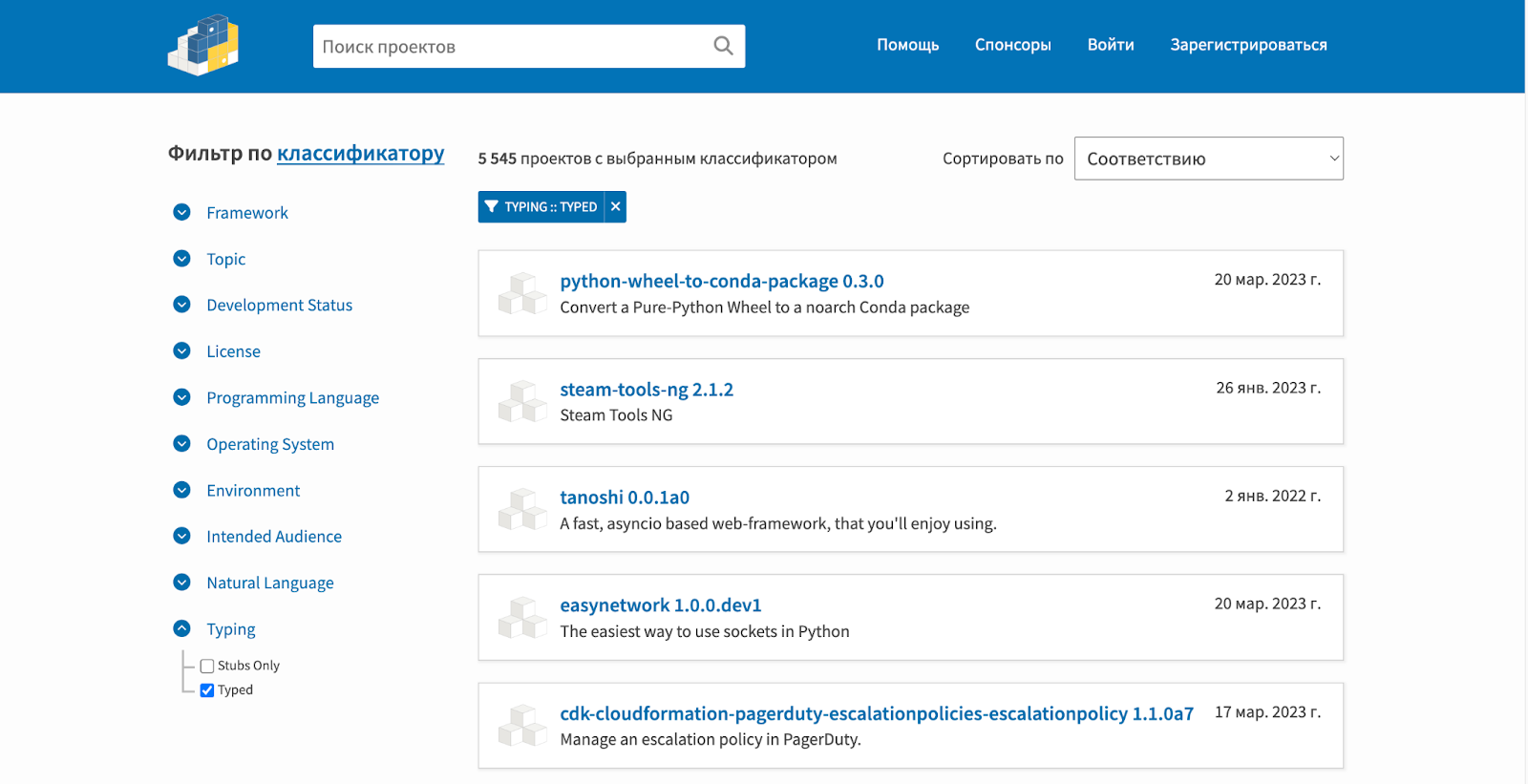Open easynetwork 1.0.0.dev1 project
Image resolution: width=1528 pixels, height=784 pixels.
[660, 604]
